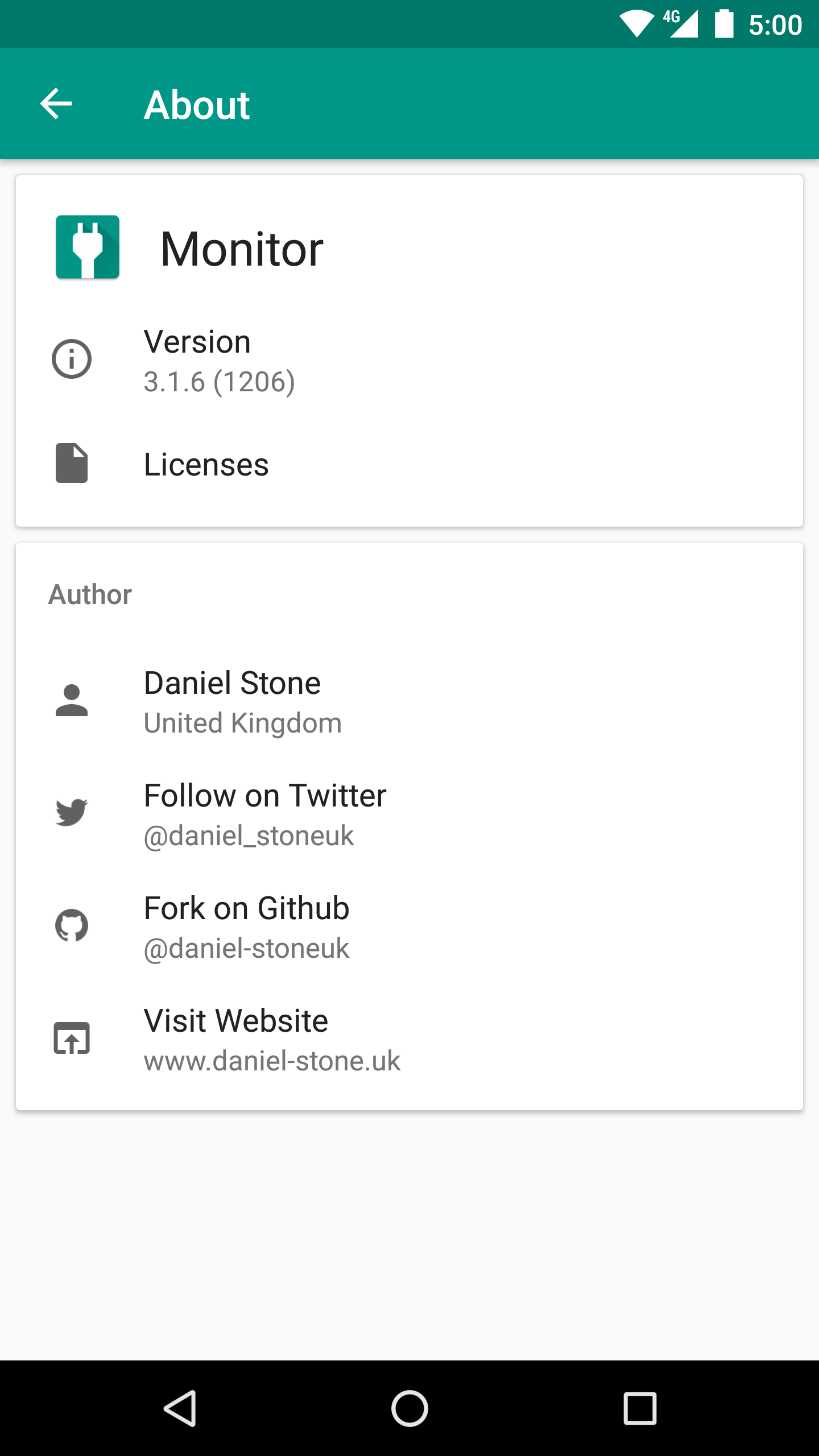This screenshot has height=1456, width=819.
Task: Tap the www.daniel-stone.uk address text
Action: click(x=272, y=1061)
